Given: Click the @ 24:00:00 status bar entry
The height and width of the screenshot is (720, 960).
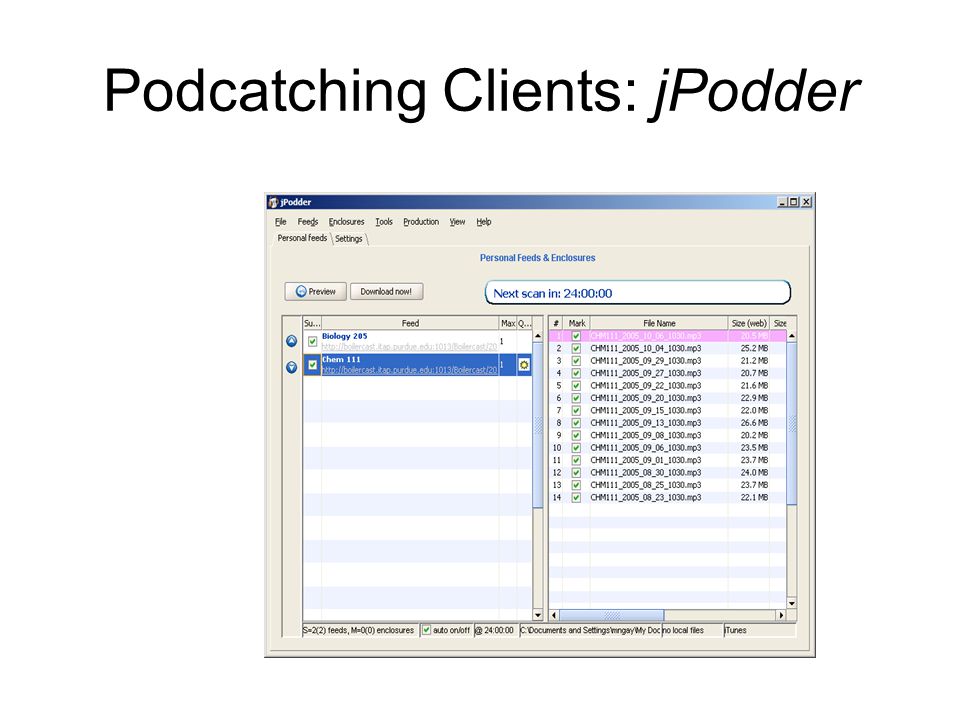Looking at the screenshot, I should (495, 630).
